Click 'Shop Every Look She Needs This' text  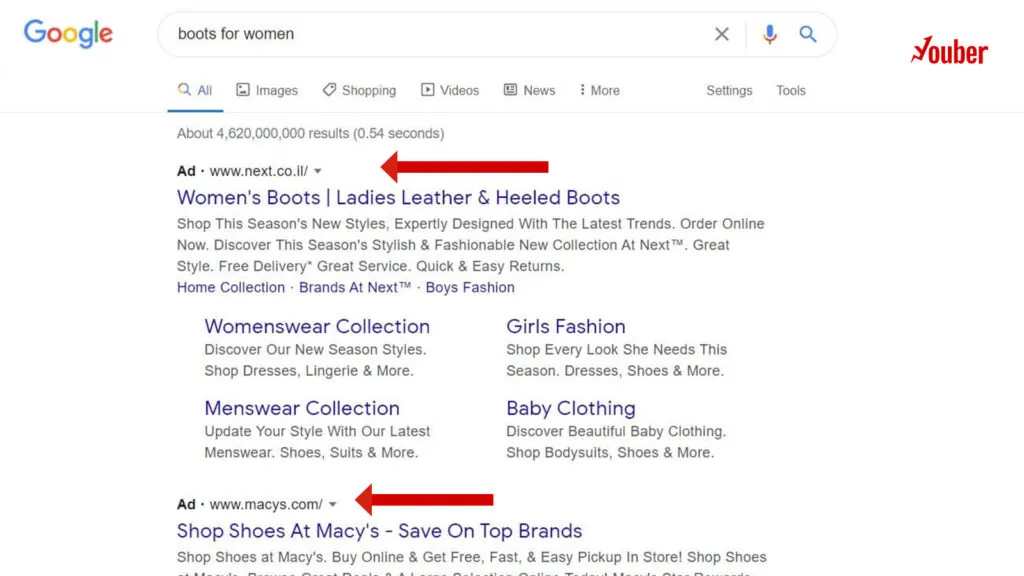(x=616, y=349)
